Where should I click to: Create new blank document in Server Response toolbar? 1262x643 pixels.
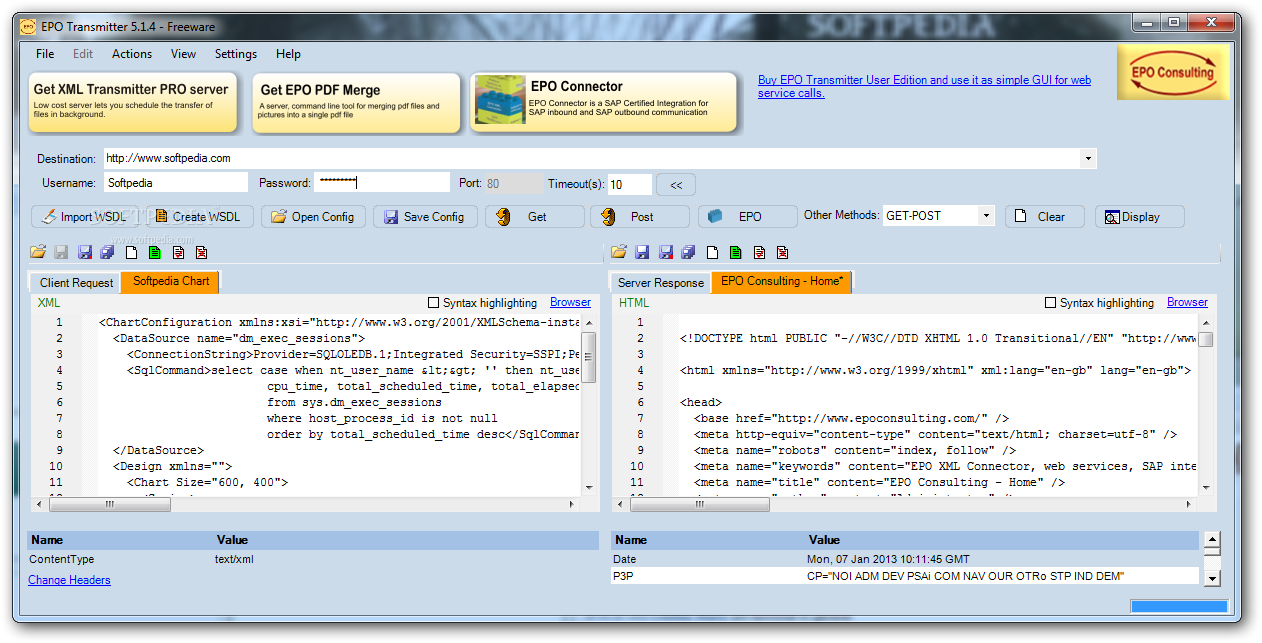[x=712, y=252]
